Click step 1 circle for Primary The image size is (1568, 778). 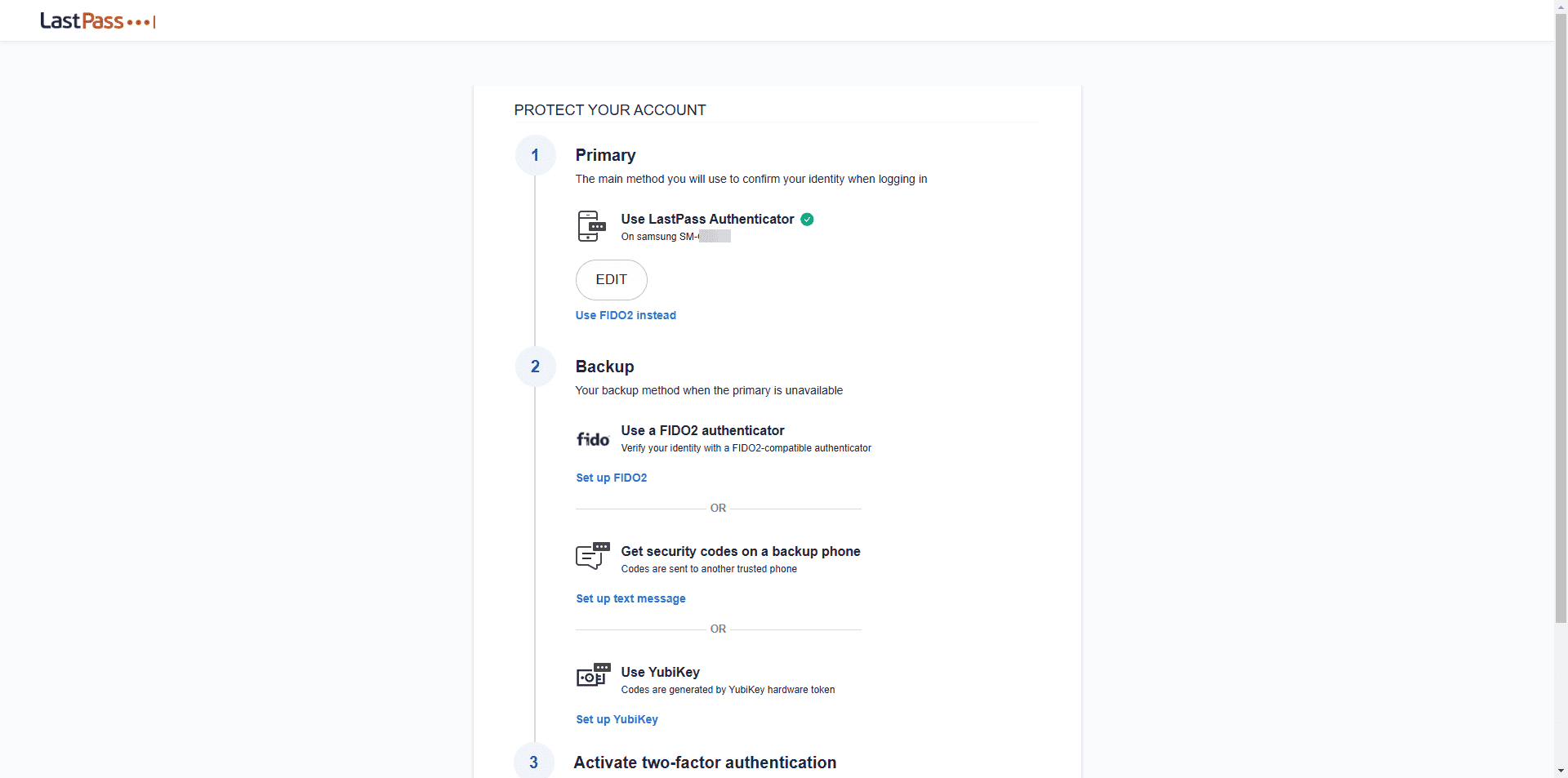tap(535, 155)
